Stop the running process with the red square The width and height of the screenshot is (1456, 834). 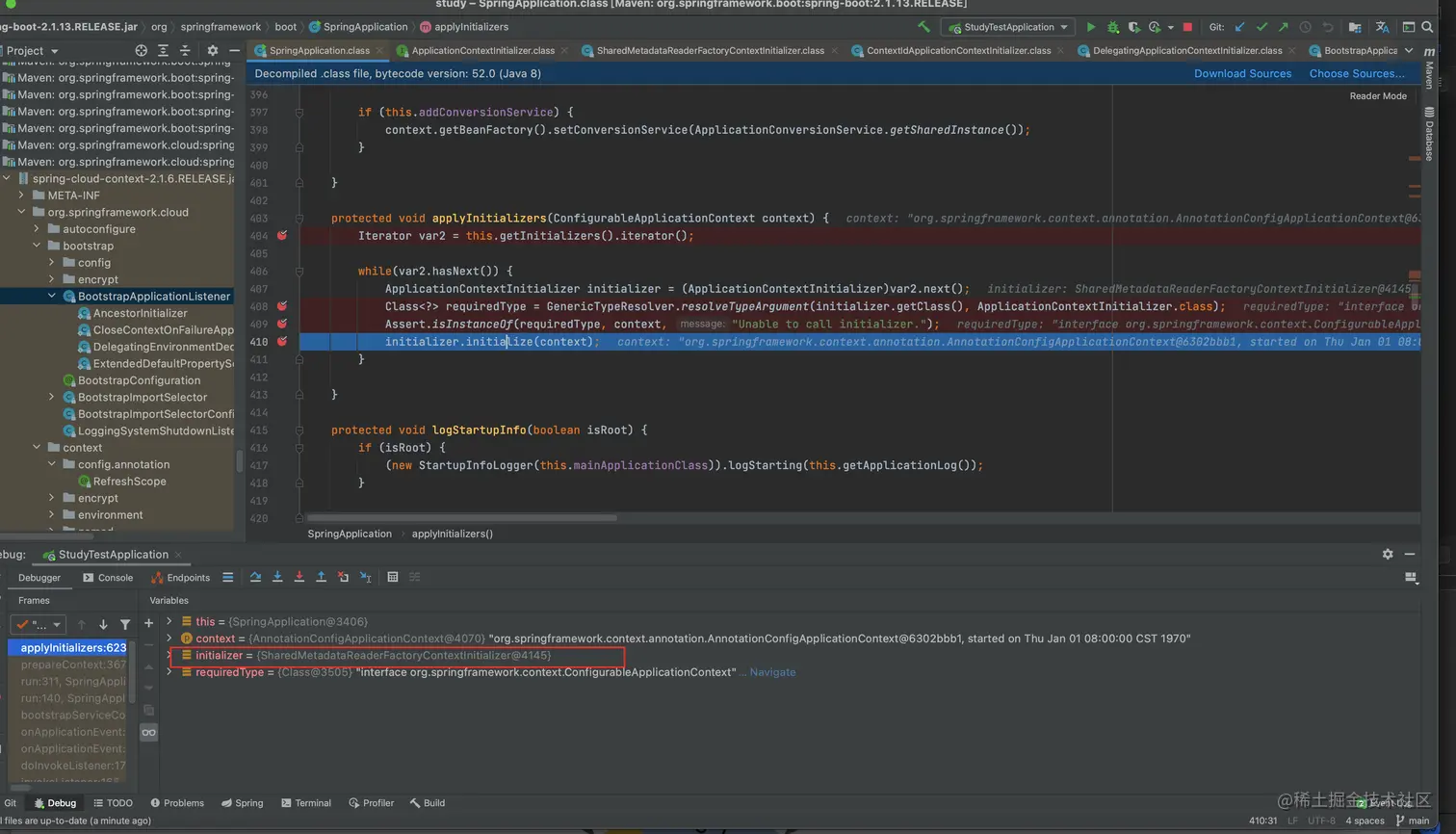pyautogui.click(x=1187, y=27)
